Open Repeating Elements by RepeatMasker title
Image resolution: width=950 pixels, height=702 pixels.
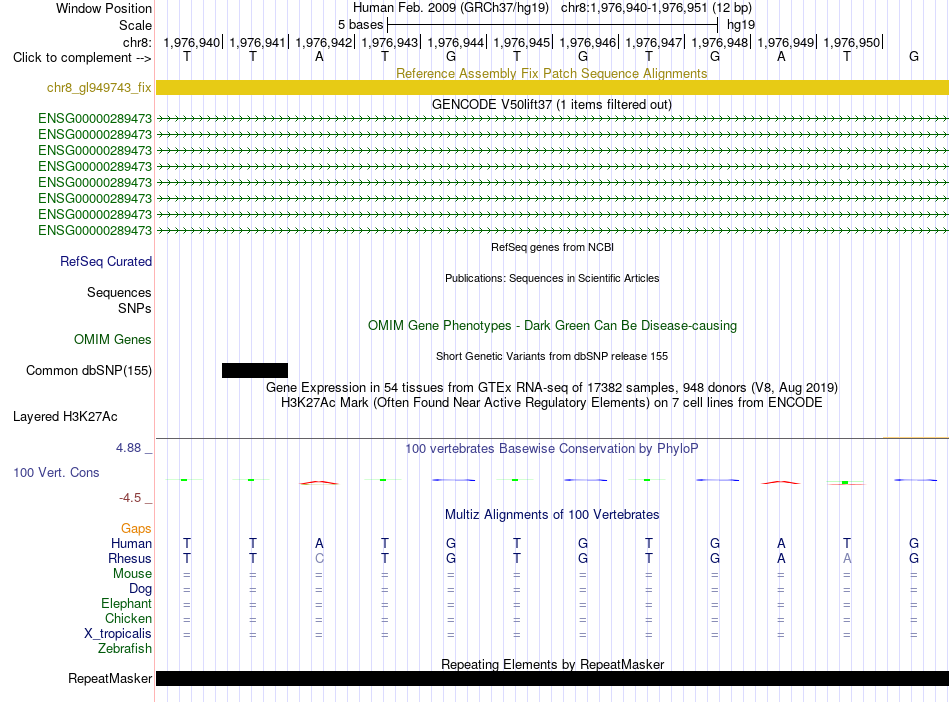(552, 664)
